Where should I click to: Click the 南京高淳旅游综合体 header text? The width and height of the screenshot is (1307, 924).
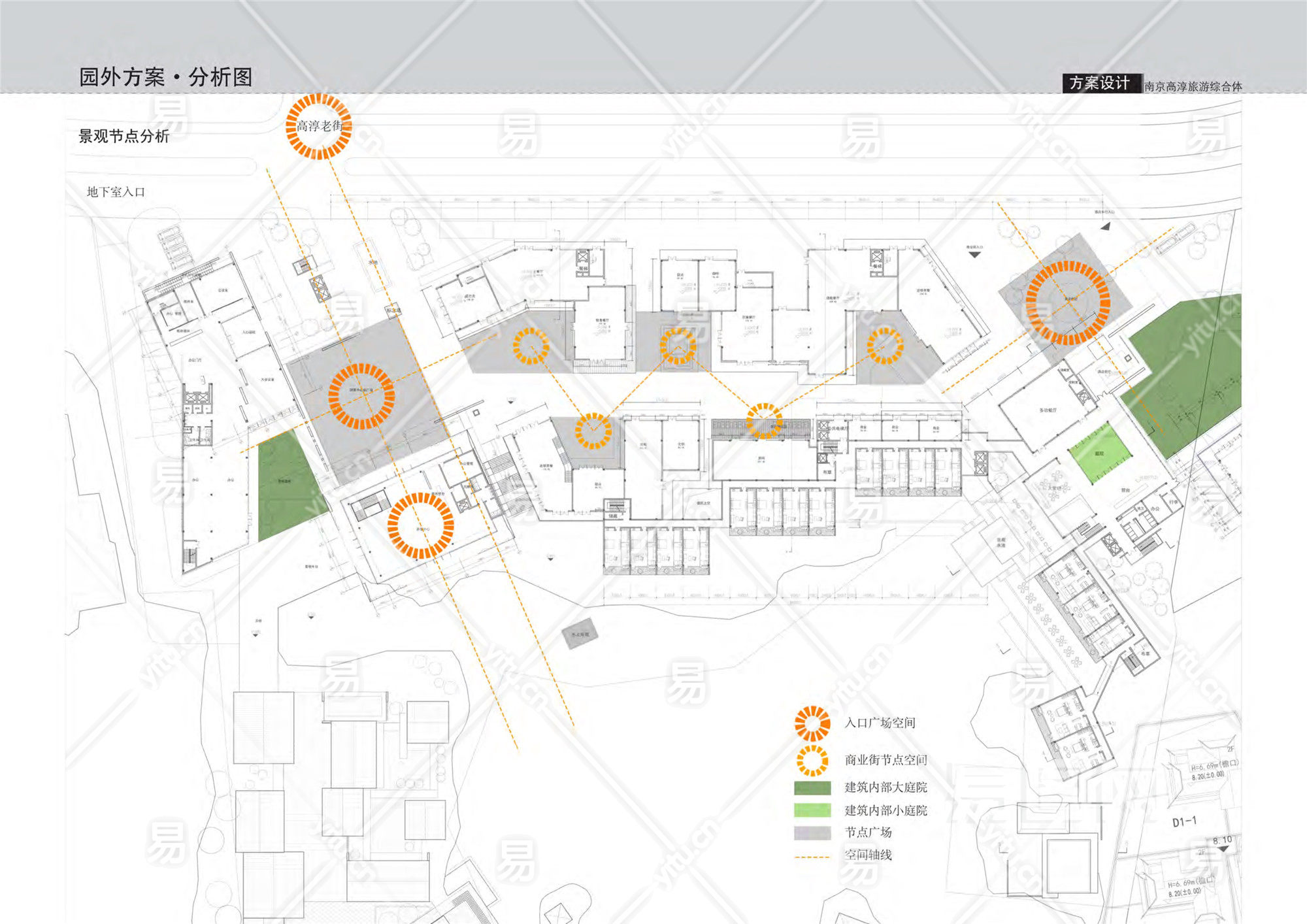click(x=1193, y=86)
